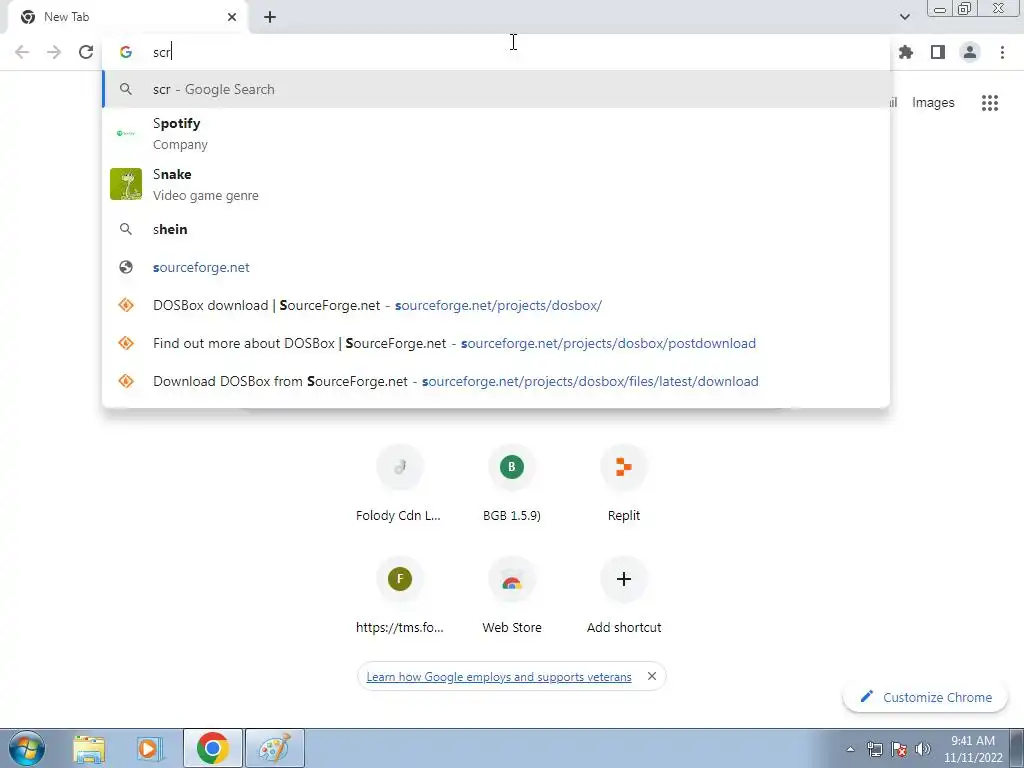Open the Google apps grid

990,103
